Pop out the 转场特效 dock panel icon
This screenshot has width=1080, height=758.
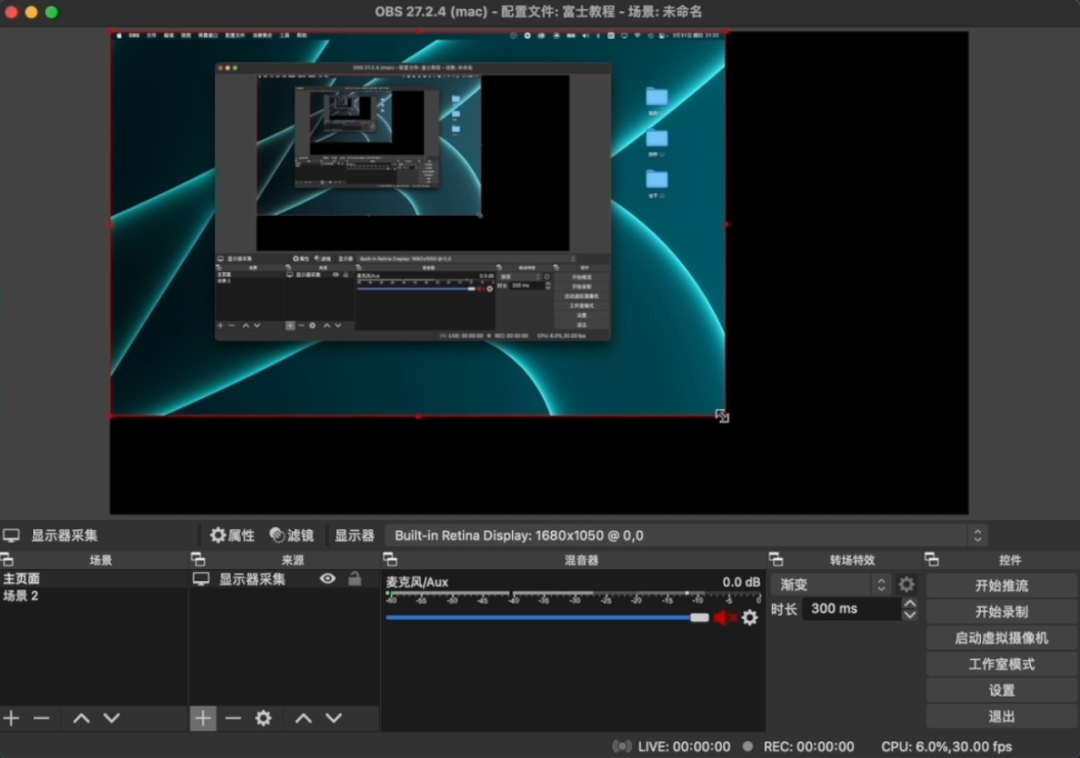776,559
